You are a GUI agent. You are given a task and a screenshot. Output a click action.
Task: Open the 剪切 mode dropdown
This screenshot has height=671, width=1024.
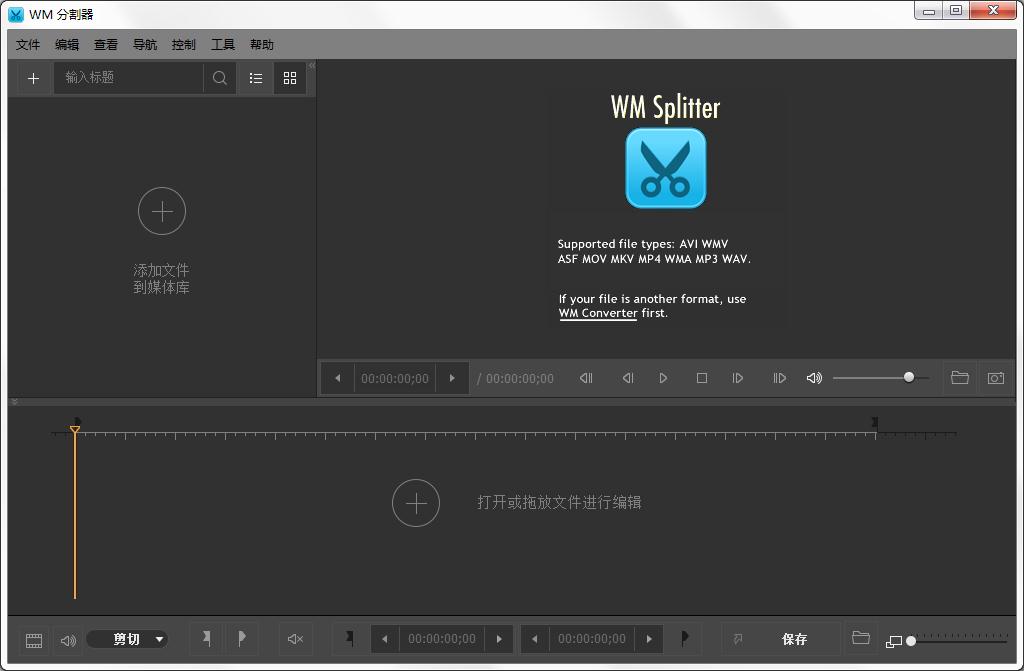coord(127,639)
